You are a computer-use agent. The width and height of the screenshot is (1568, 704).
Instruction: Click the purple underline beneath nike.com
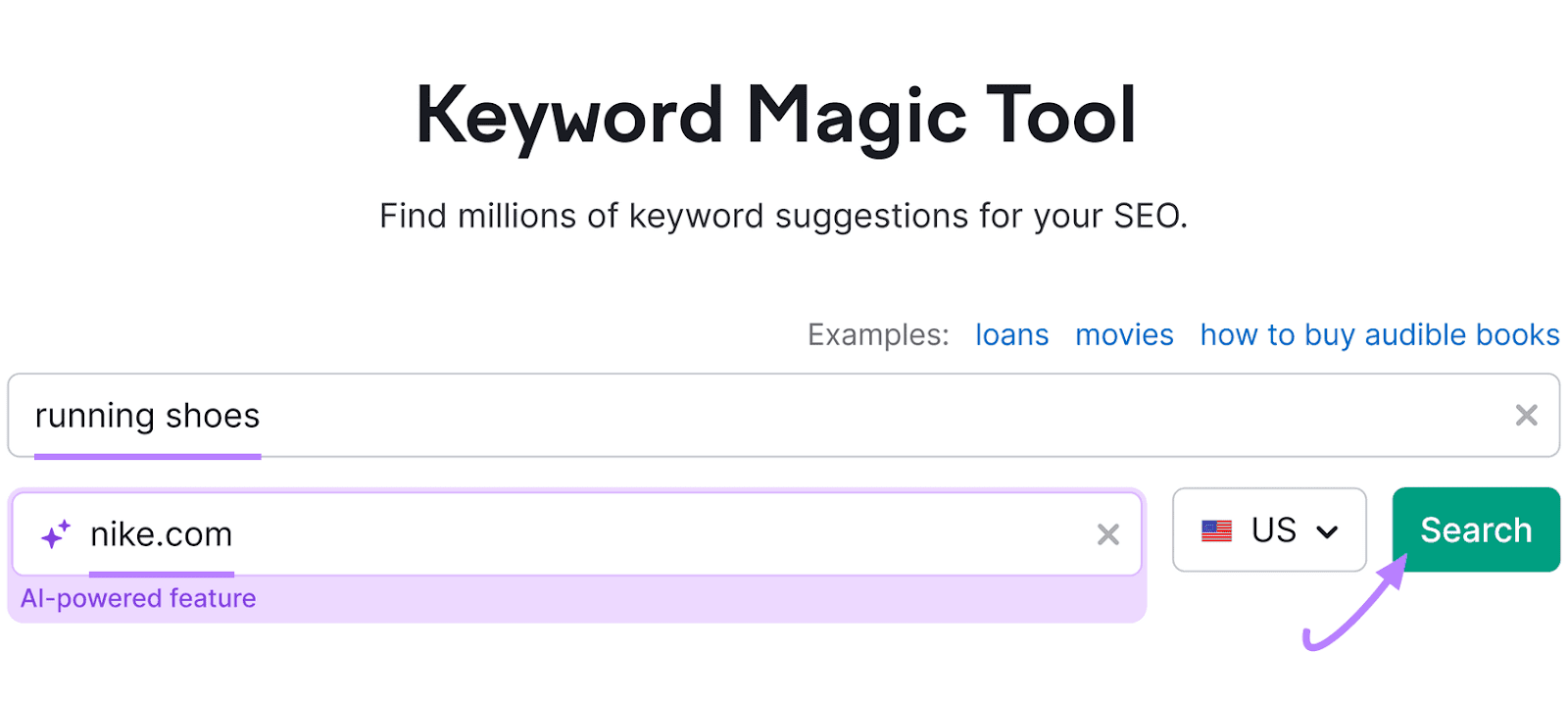[163, 574]
